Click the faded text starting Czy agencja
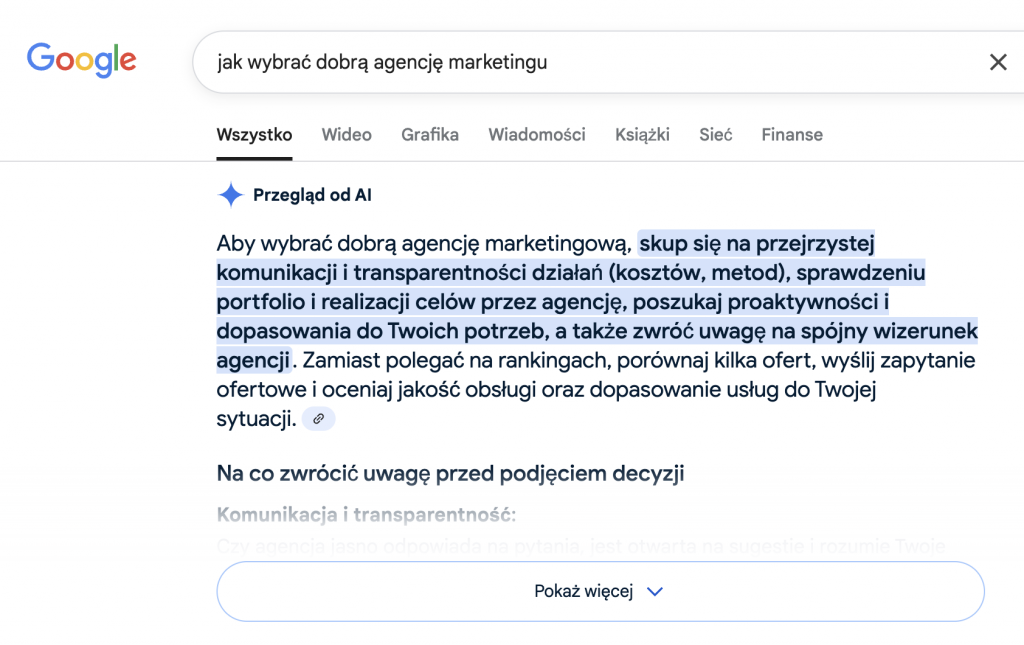The height and width of the screenshot is (645, 1024). (x=581, y=546)
